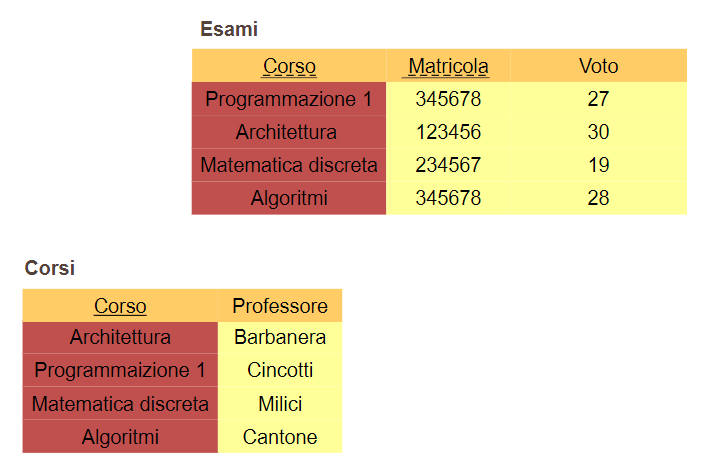
Task: Select the voto 19 cell
Action: tap(598, 165)
